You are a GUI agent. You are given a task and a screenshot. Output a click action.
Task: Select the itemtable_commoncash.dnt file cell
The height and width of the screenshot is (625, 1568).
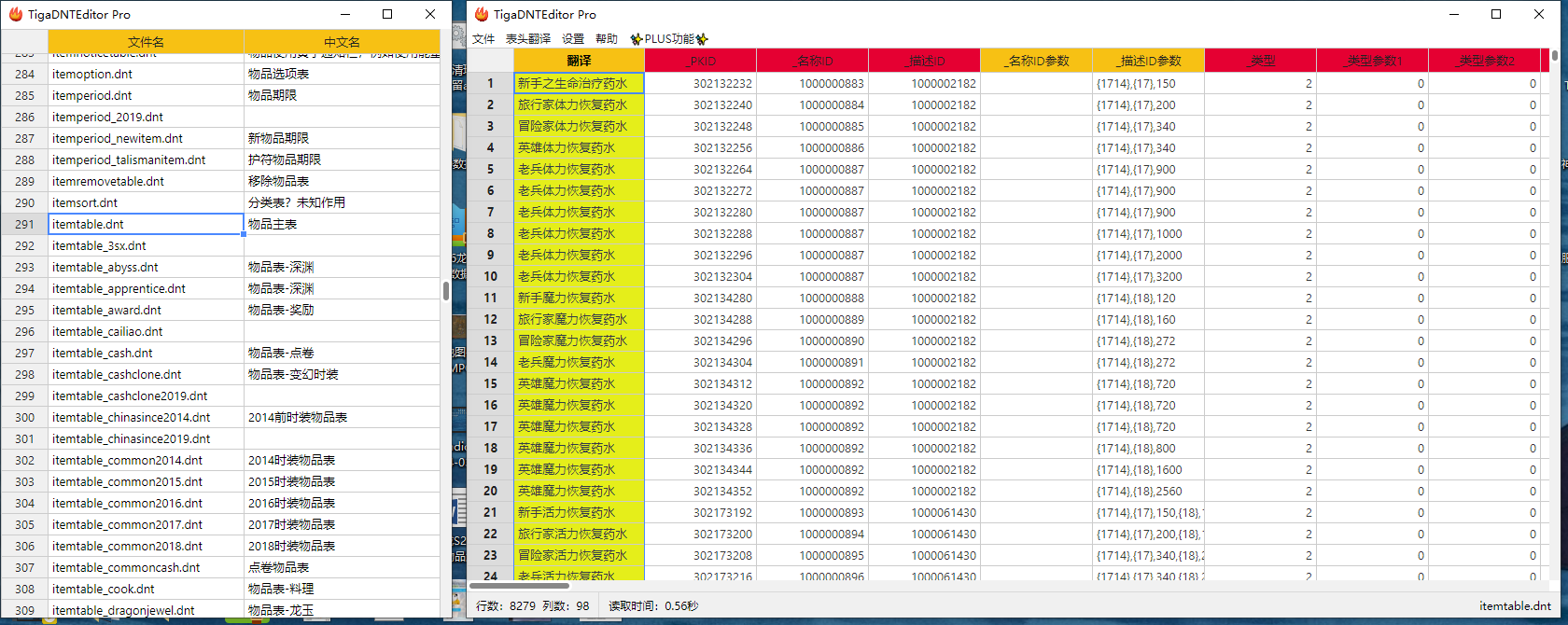click(146, 567)
